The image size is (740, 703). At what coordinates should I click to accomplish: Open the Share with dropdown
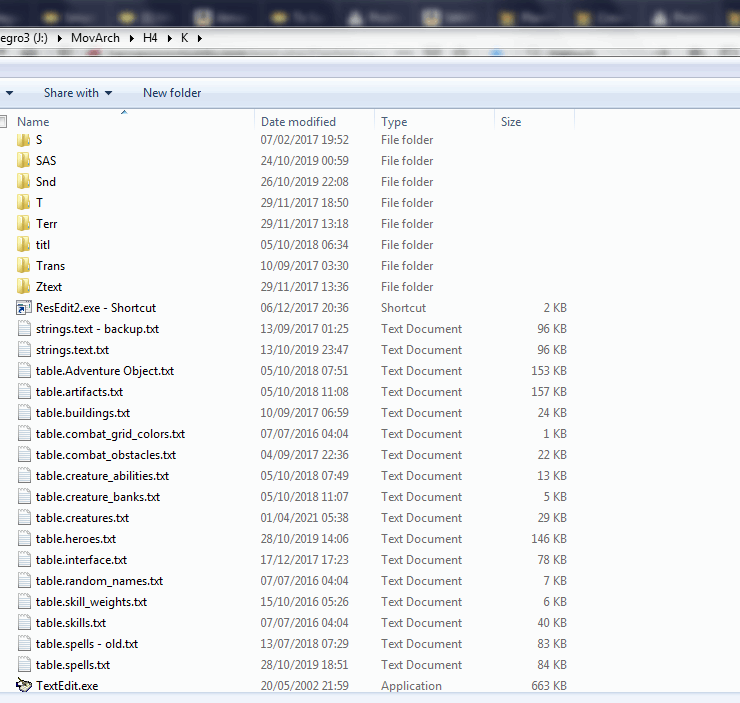78,93
